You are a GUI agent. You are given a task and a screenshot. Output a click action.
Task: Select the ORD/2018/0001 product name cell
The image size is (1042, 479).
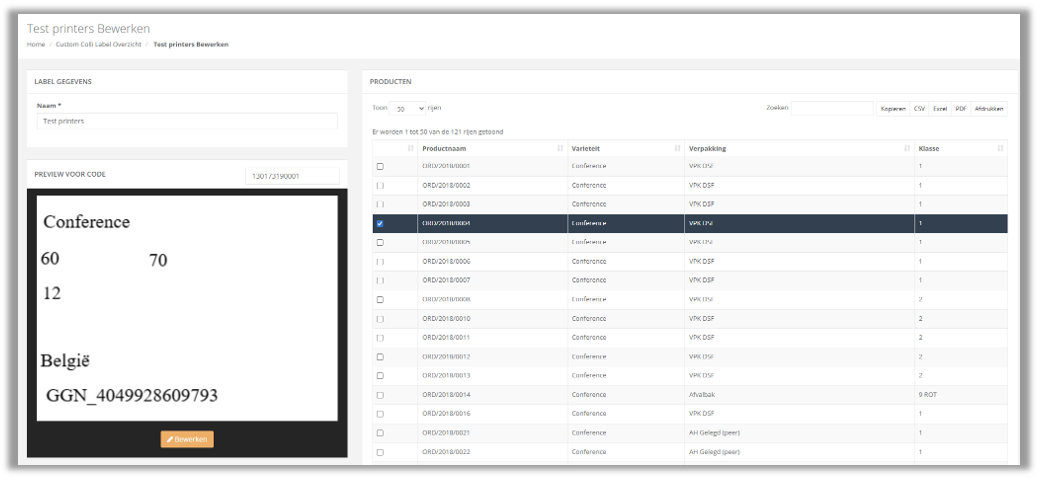(x=492, y=166)
